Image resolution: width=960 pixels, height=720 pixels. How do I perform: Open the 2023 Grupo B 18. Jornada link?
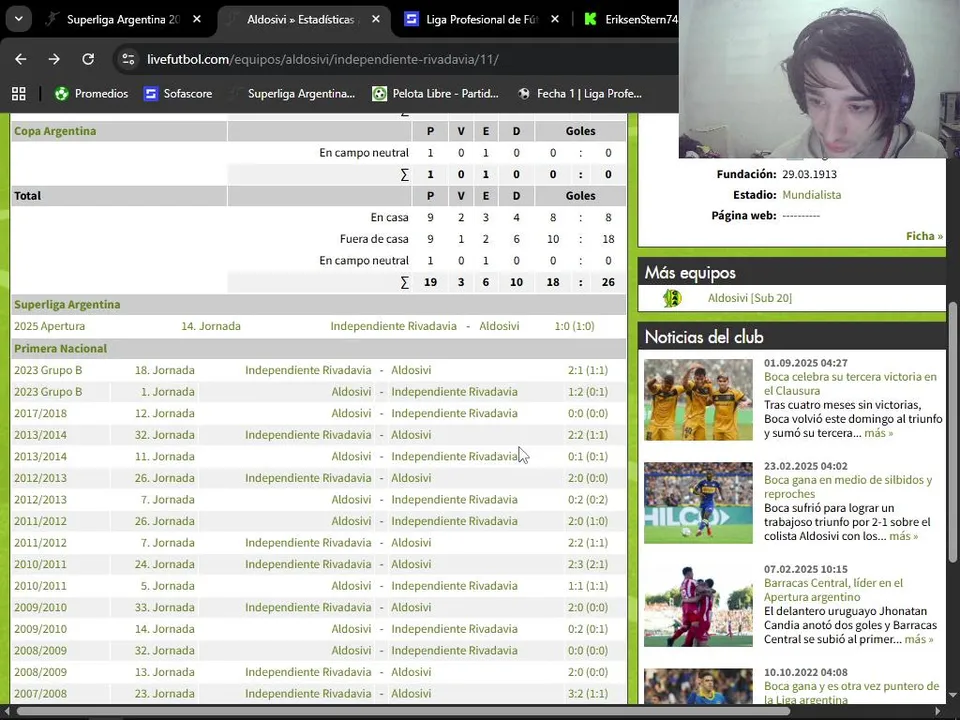coord(165,370)
